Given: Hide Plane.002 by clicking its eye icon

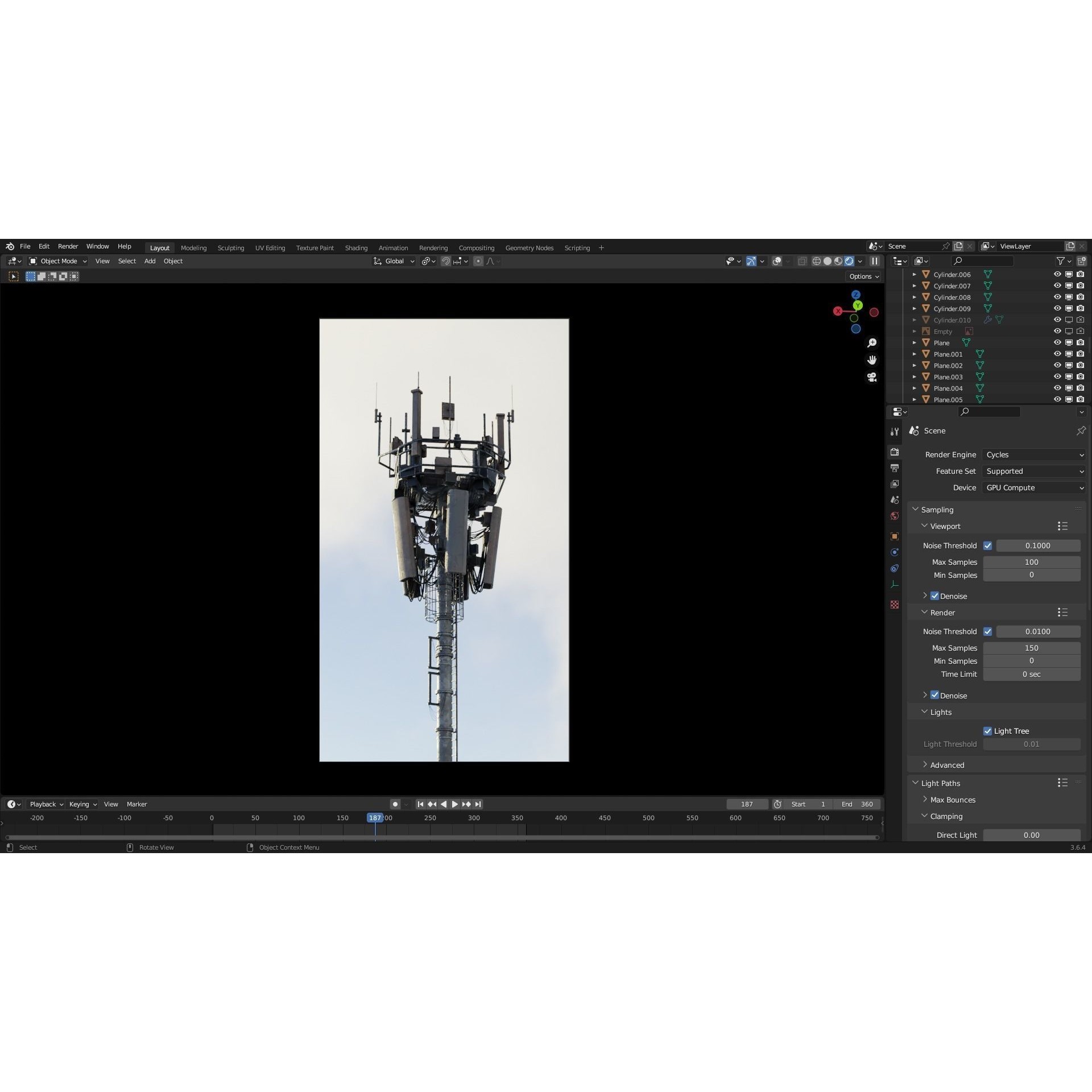Looking at the screenshot, I should click(x=1058, y=366).
